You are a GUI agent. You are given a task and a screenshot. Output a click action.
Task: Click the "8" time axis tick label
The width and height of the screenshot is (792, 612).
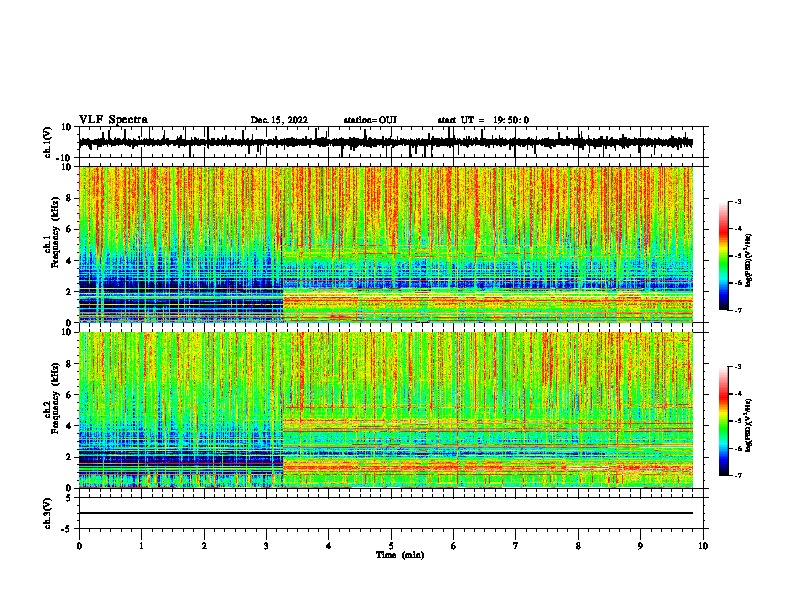578,546
